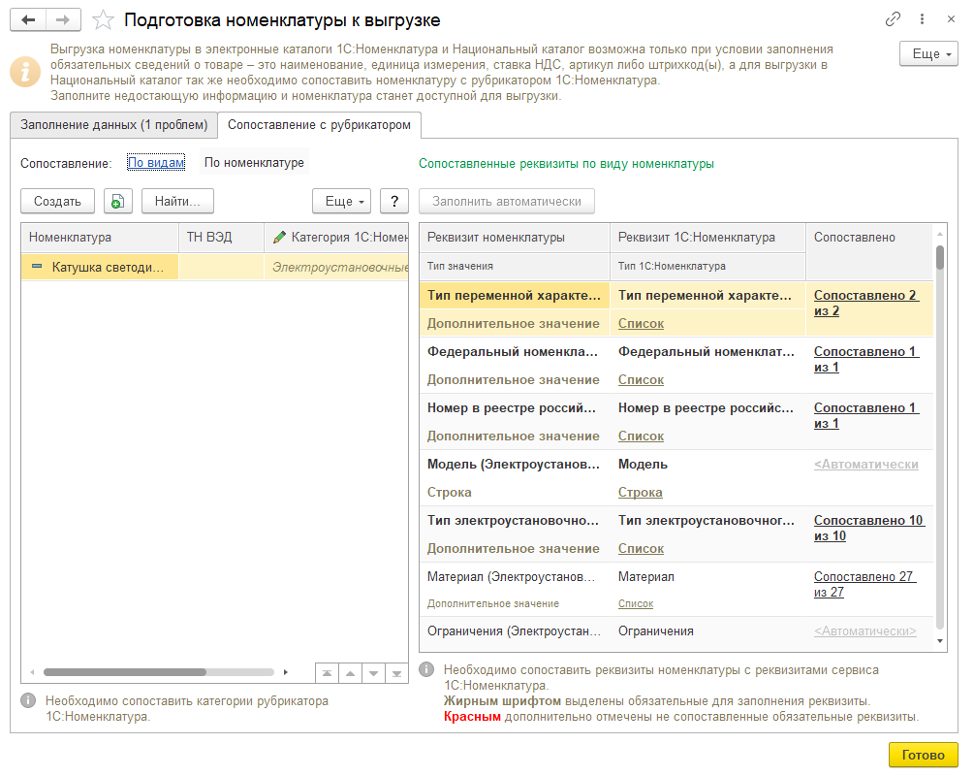
Task: Select the Катушка светоди... row
Action: point(215,267)
